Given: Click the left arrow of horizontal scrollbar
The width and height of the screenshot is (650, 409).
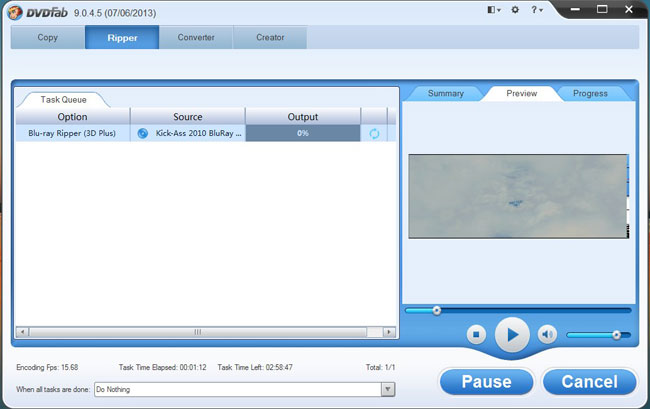Looking at the screenshot, I should point(22,332).
